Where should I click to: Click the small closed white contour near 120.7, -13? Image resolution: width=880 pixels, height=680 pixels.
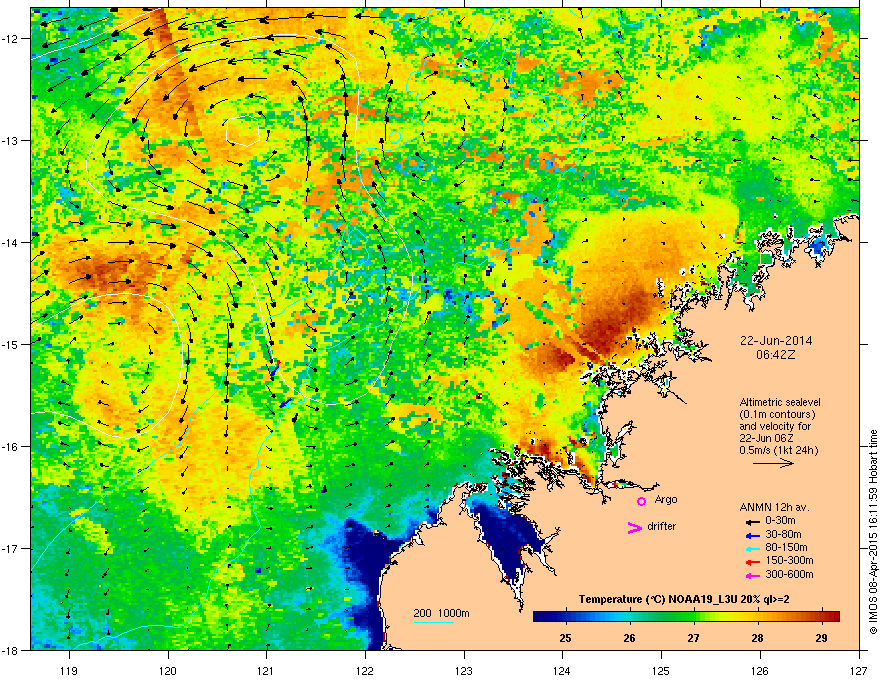[x=242, y=131]
